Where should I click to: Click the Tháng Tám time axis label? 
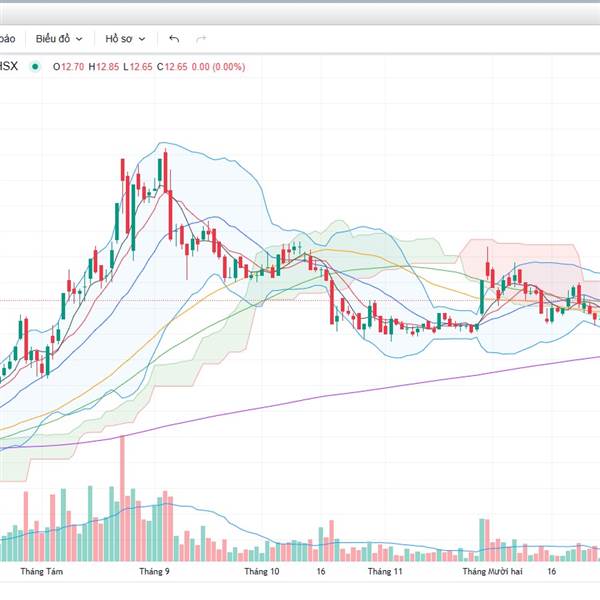(42, 571)
